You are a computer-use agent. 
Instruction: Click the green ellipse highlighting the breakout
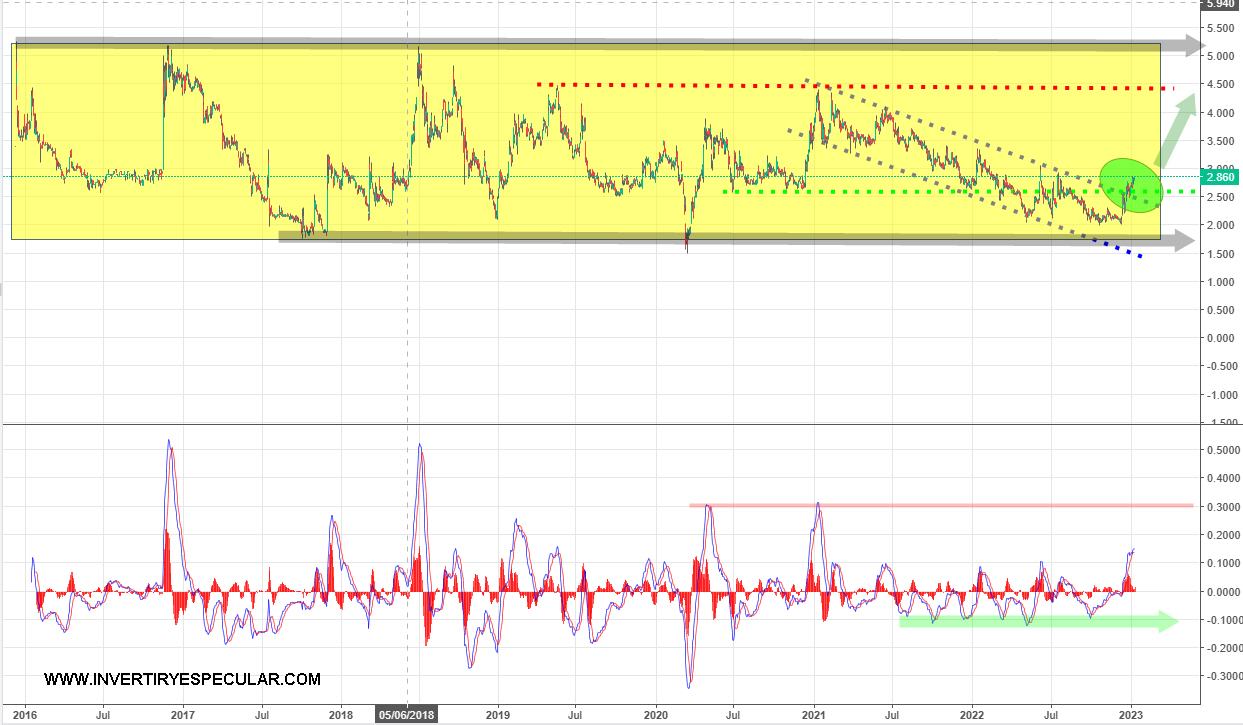(1131, 185)
